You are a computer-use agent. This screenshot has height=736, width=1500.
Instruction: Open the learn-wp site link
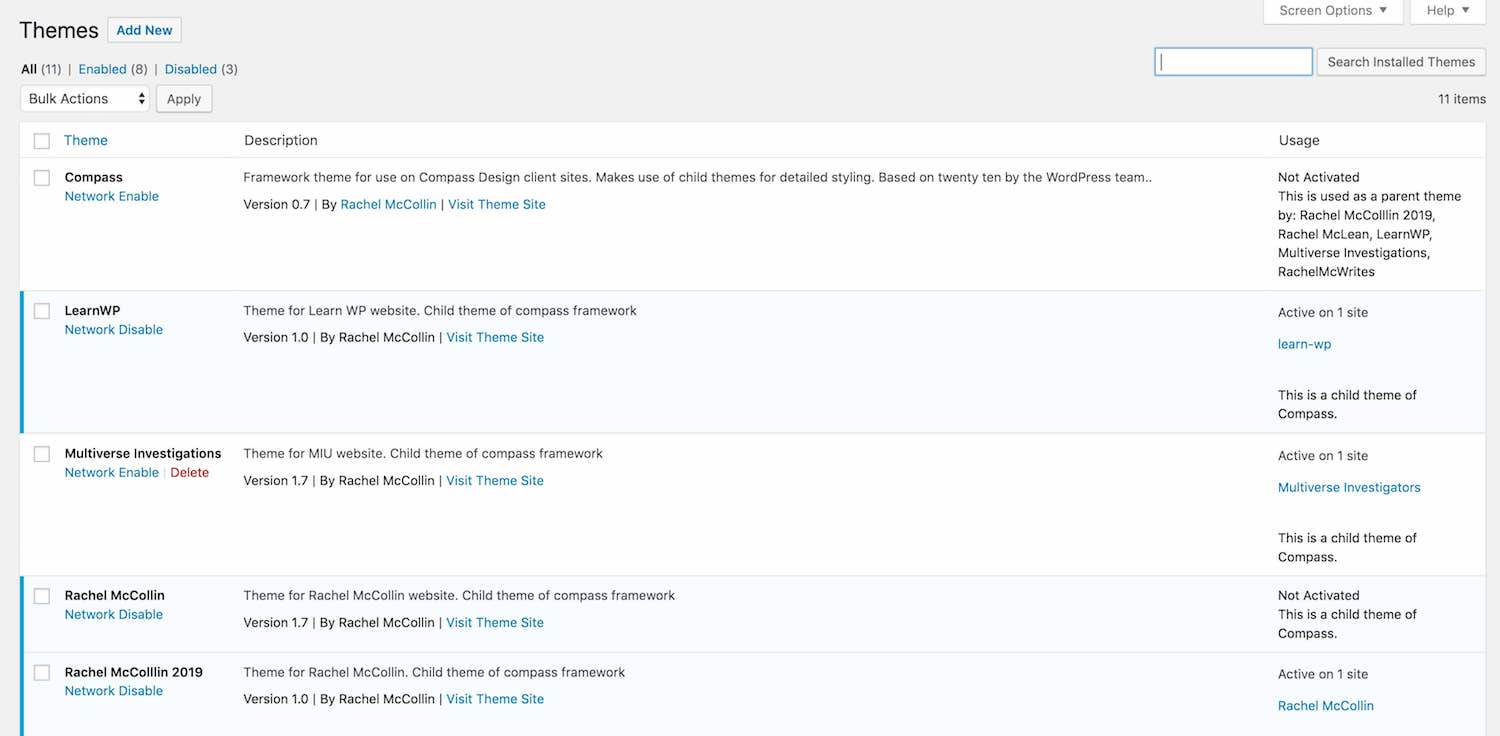click(1304, 343)
